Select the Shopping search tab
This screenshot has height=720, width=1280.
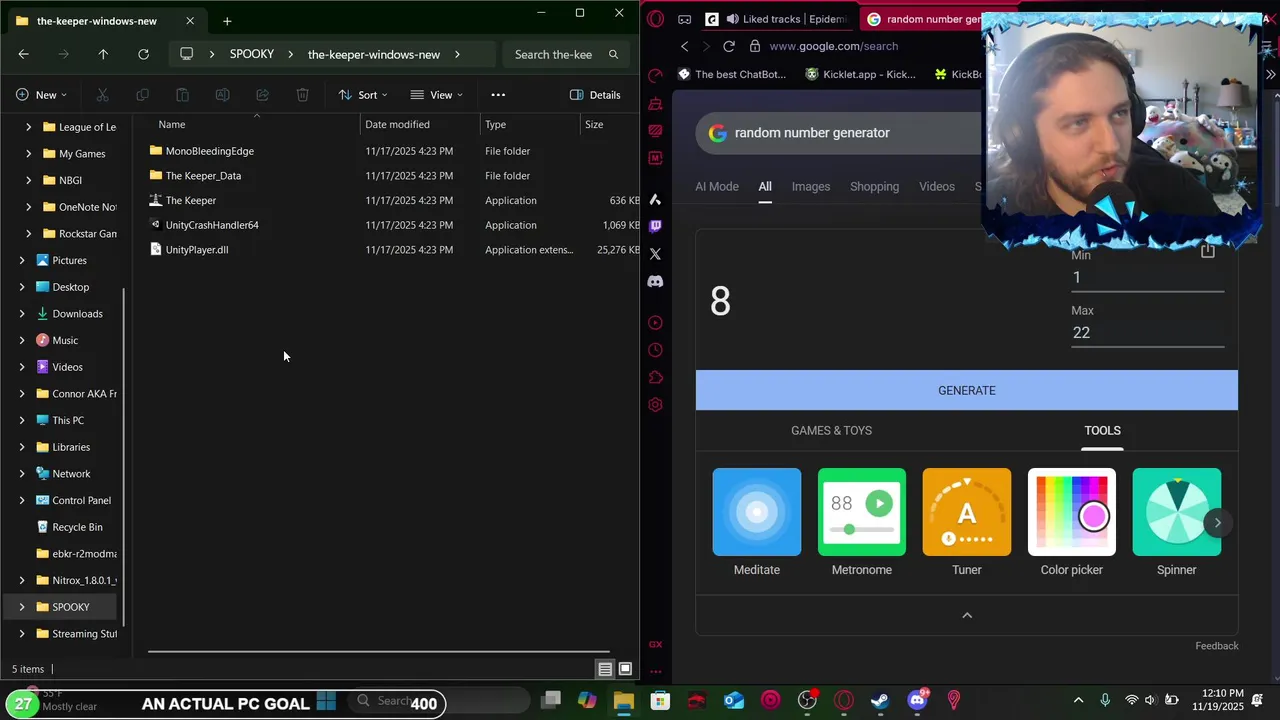coord(874,187)
